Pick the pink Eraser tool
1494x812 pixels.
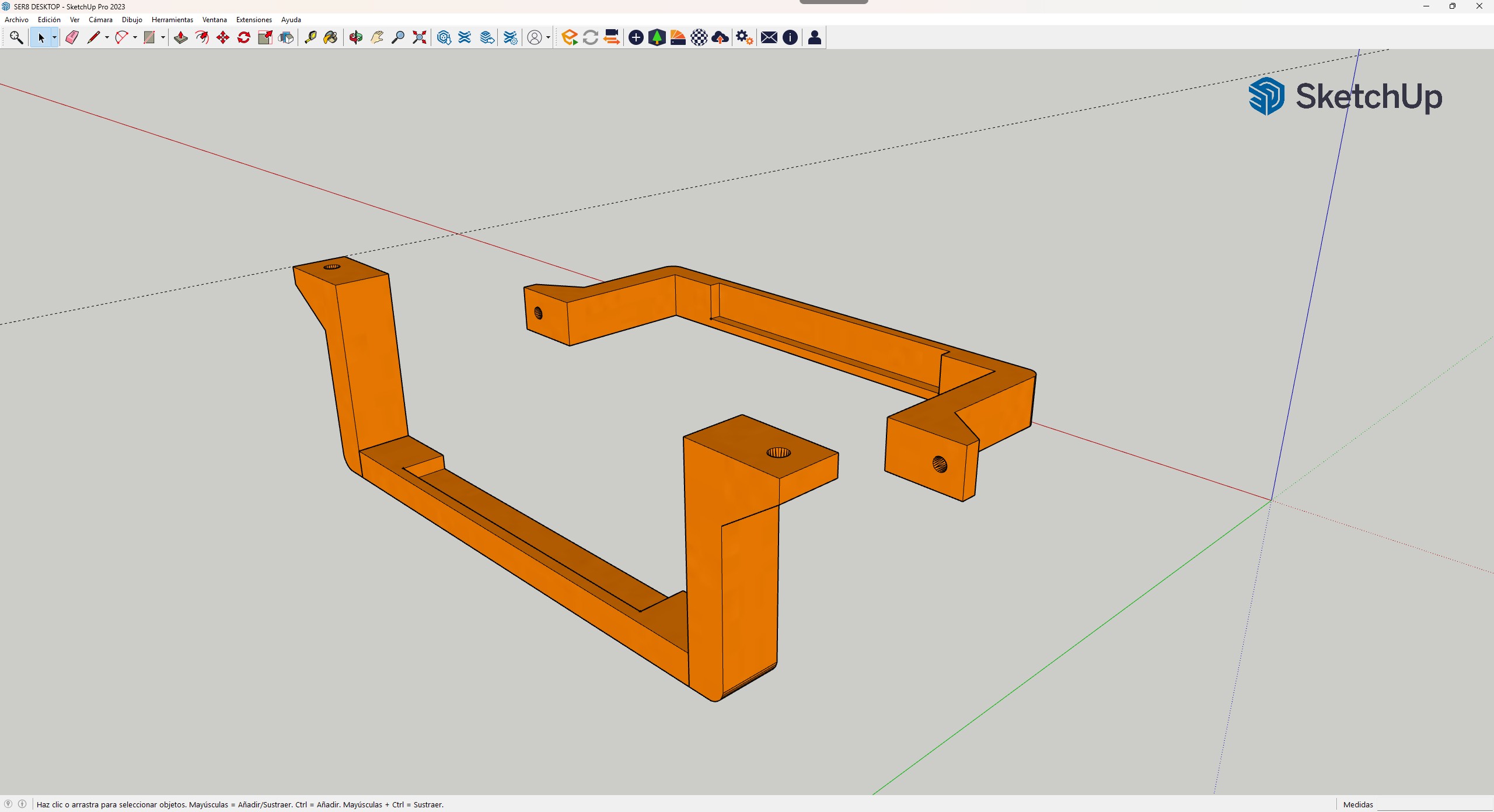click(x=72, y=38)
